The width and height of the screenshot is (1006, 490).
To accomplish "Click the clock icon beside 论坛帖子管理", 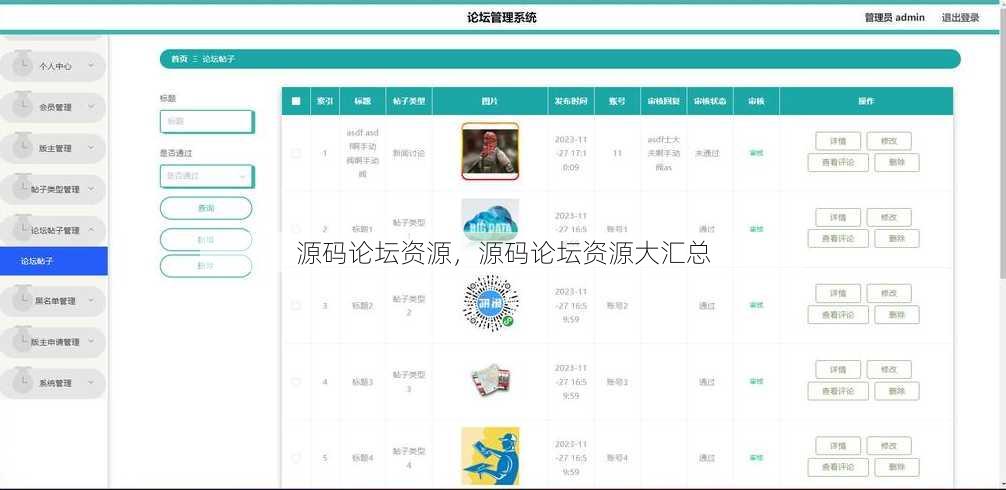I will pos(22,230).
